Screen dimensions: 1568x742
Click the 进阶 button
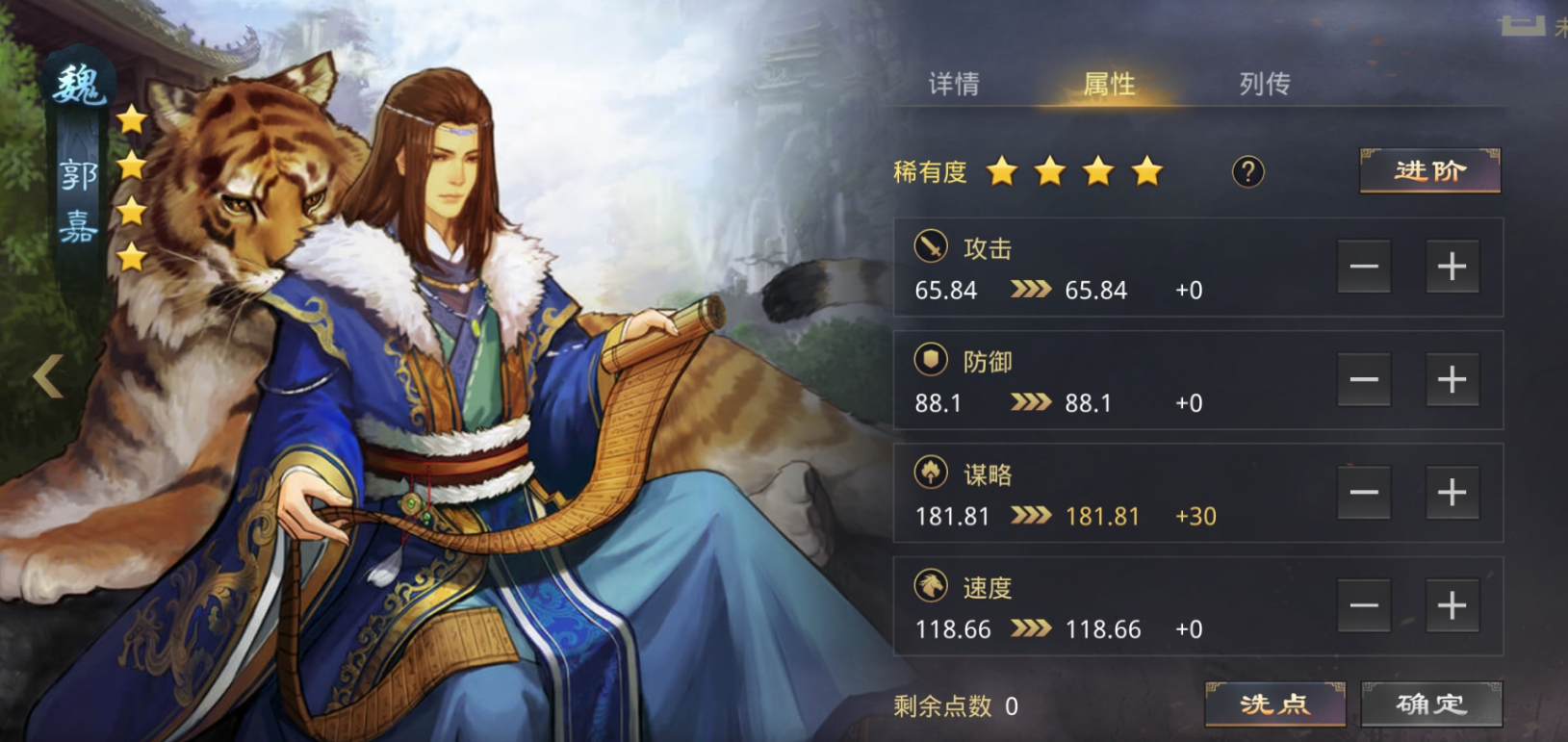point(1429,171)
